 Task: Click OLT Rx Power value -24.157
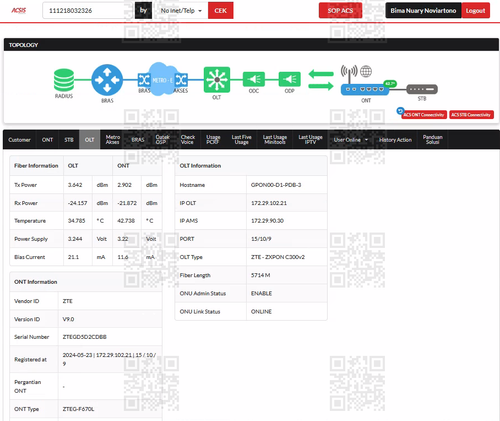77,203
